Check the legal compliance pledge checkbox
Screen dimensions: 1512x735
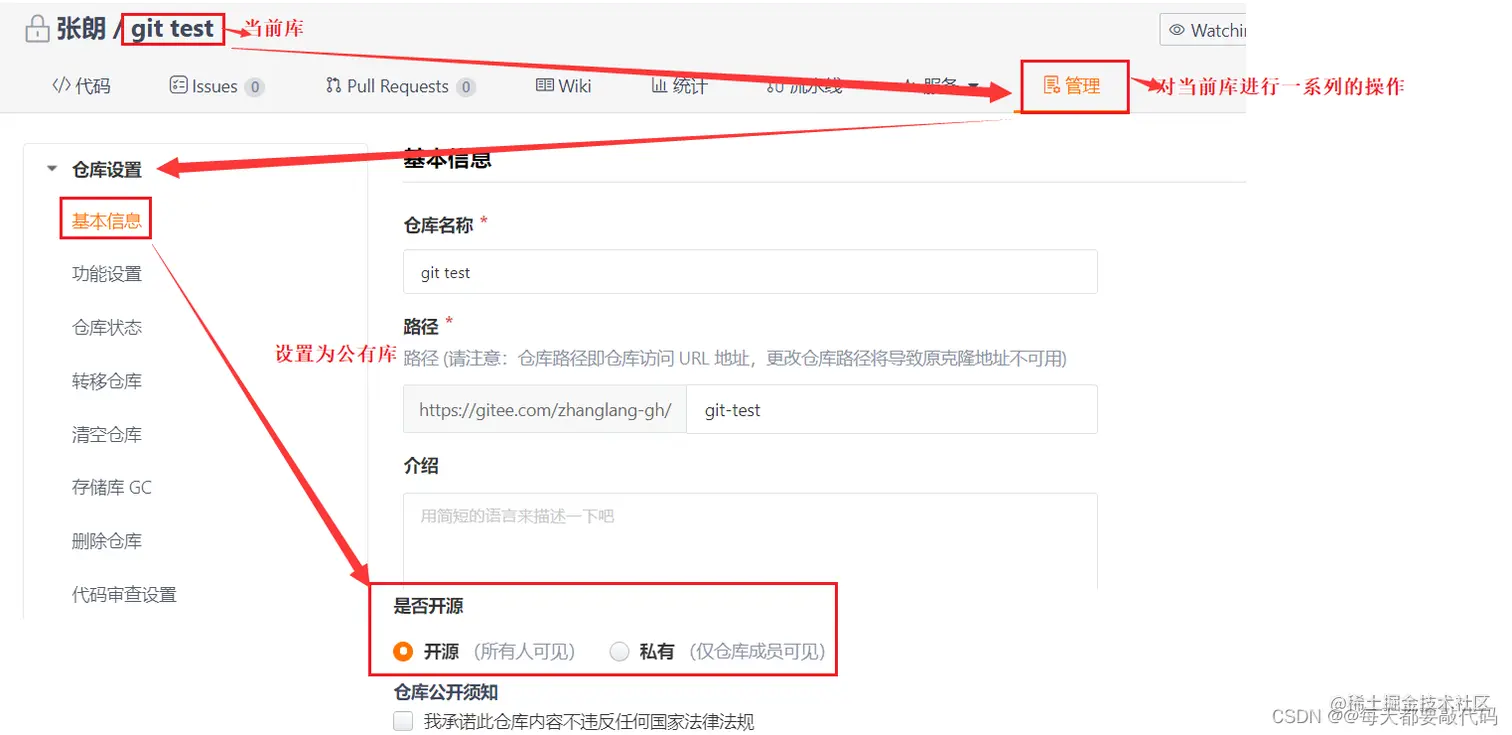[403, 721]
